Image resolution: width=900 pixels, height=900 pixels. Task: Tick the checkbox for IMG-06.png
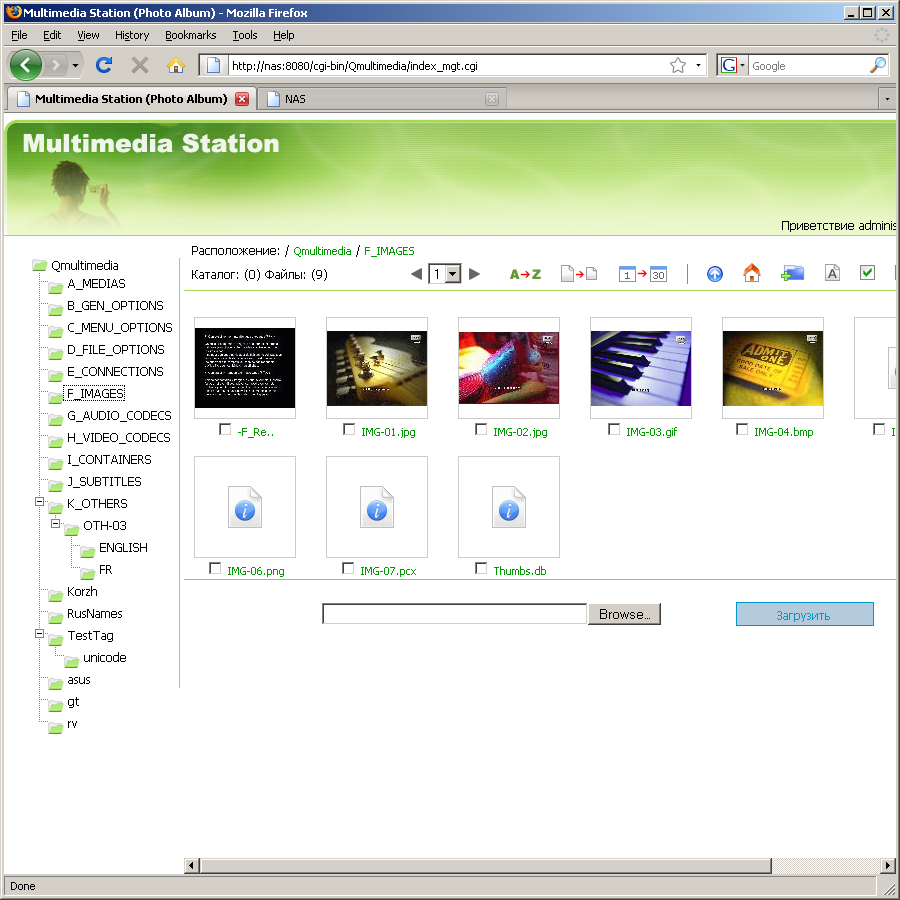click(215, 568)
